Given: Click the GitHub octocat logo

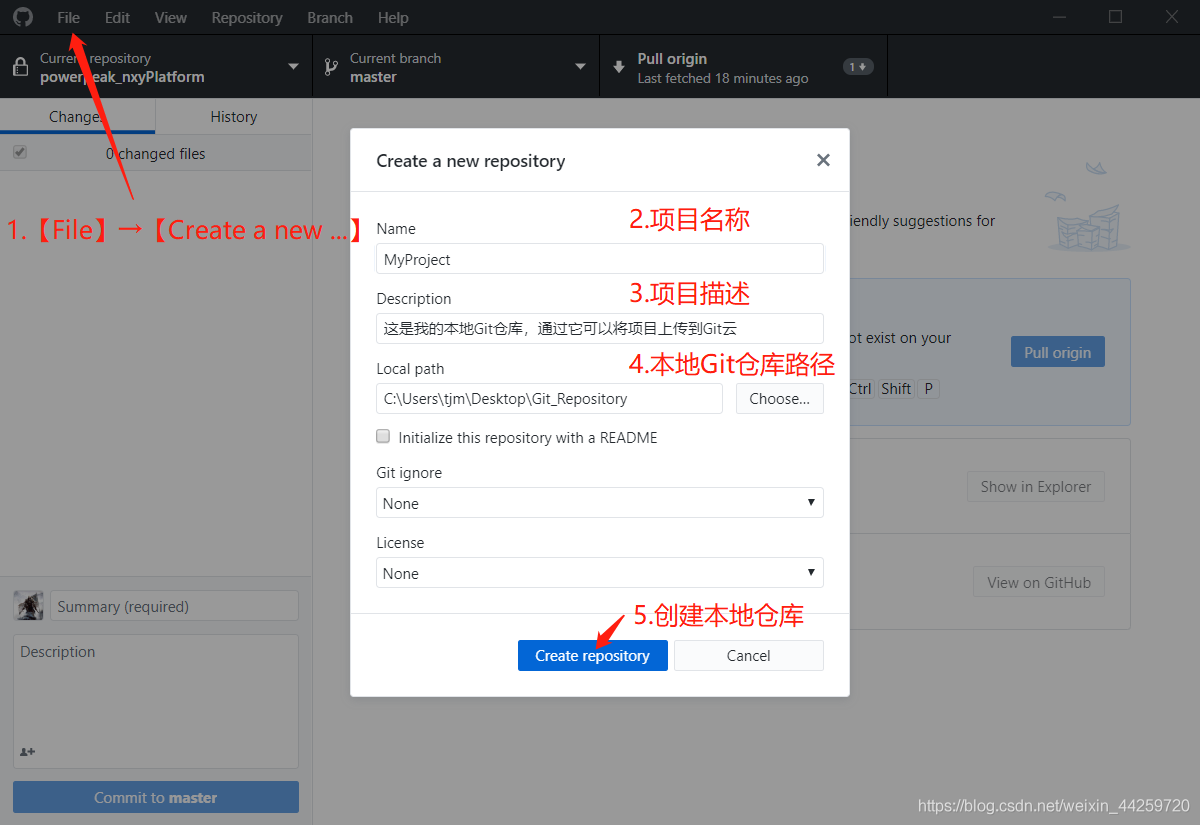Looking at the screenshot, I should click(22, 16).
